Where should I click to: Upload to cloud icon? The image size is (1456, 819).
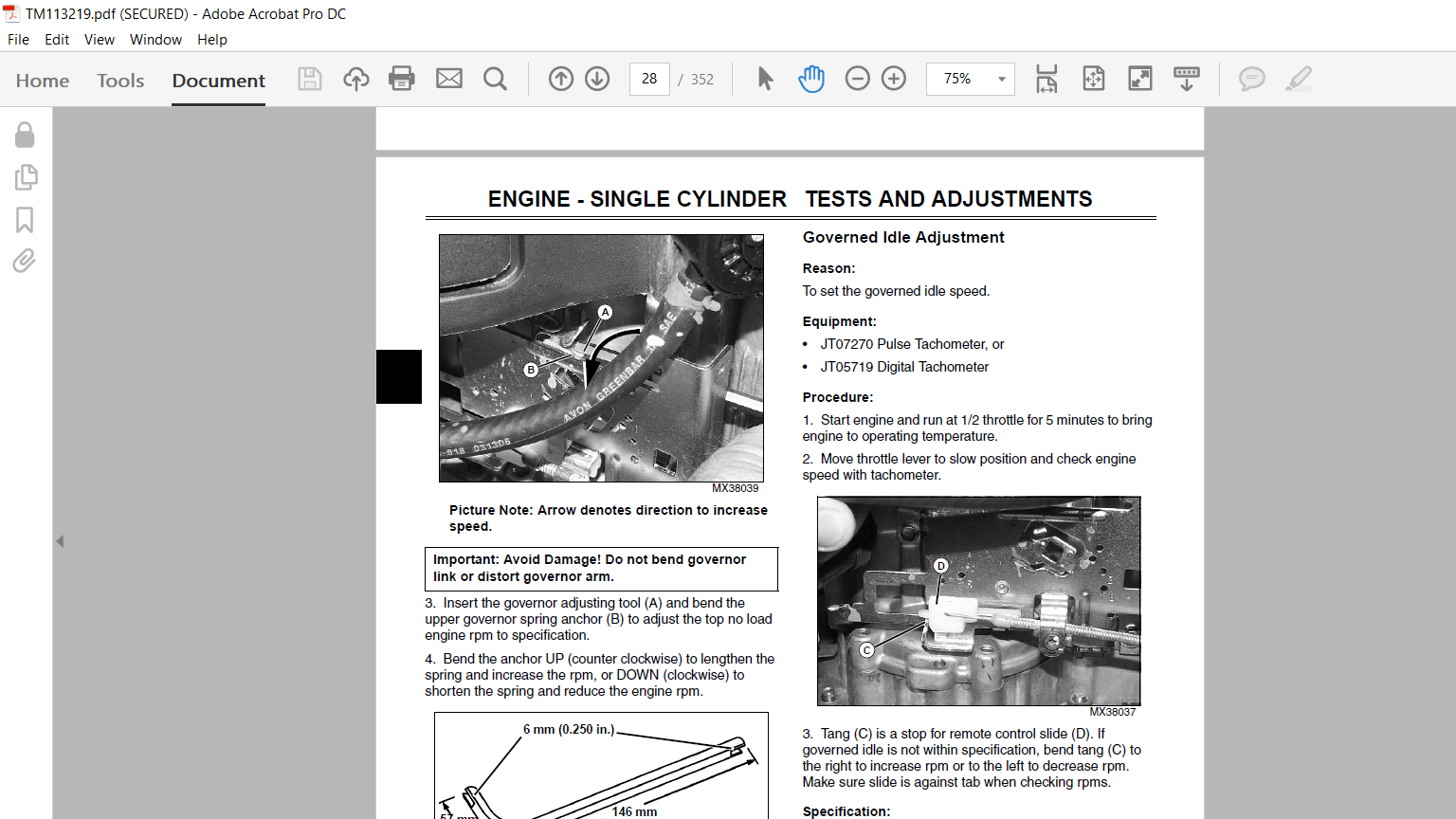pyautogui.click(x=356, y=79)
